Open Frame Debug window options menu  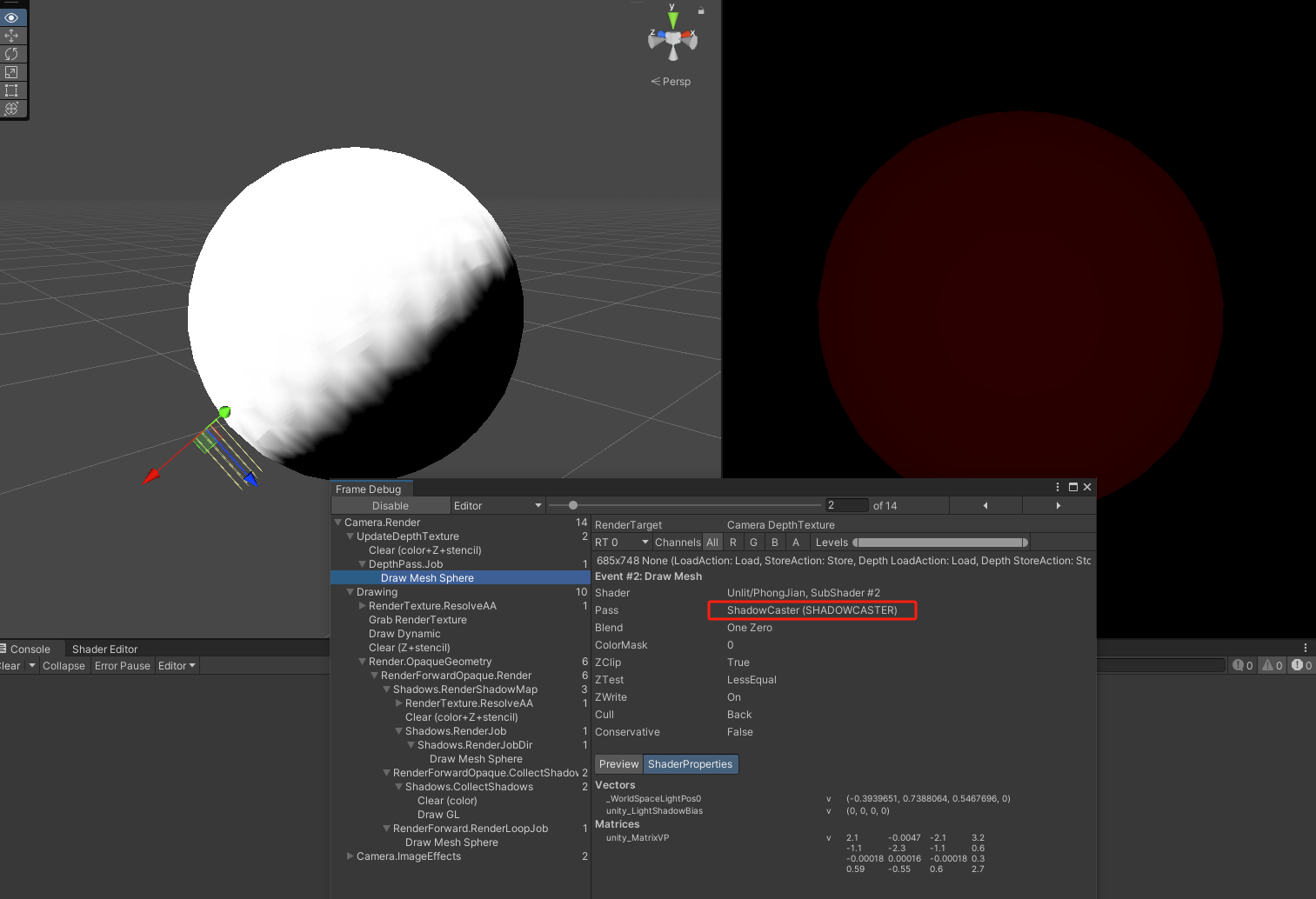[1058, 487]
